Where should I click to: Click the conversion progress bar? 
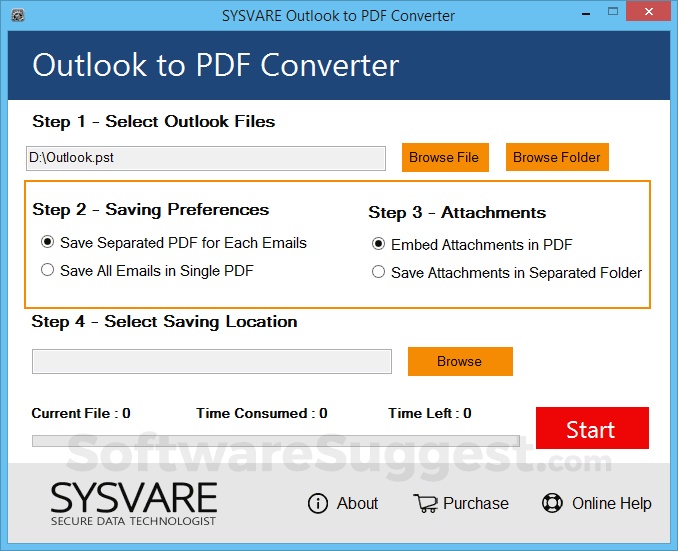(275, 440)
